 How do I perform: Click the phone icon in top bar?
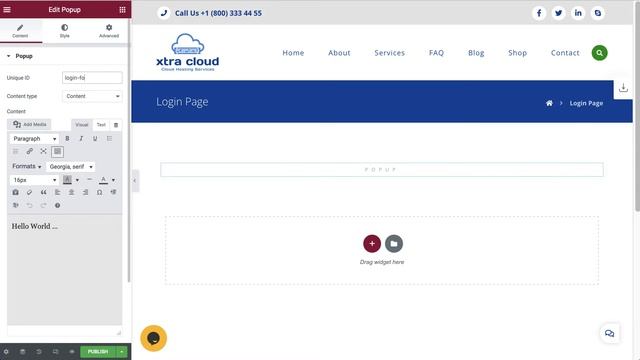(x=164, y=13)
